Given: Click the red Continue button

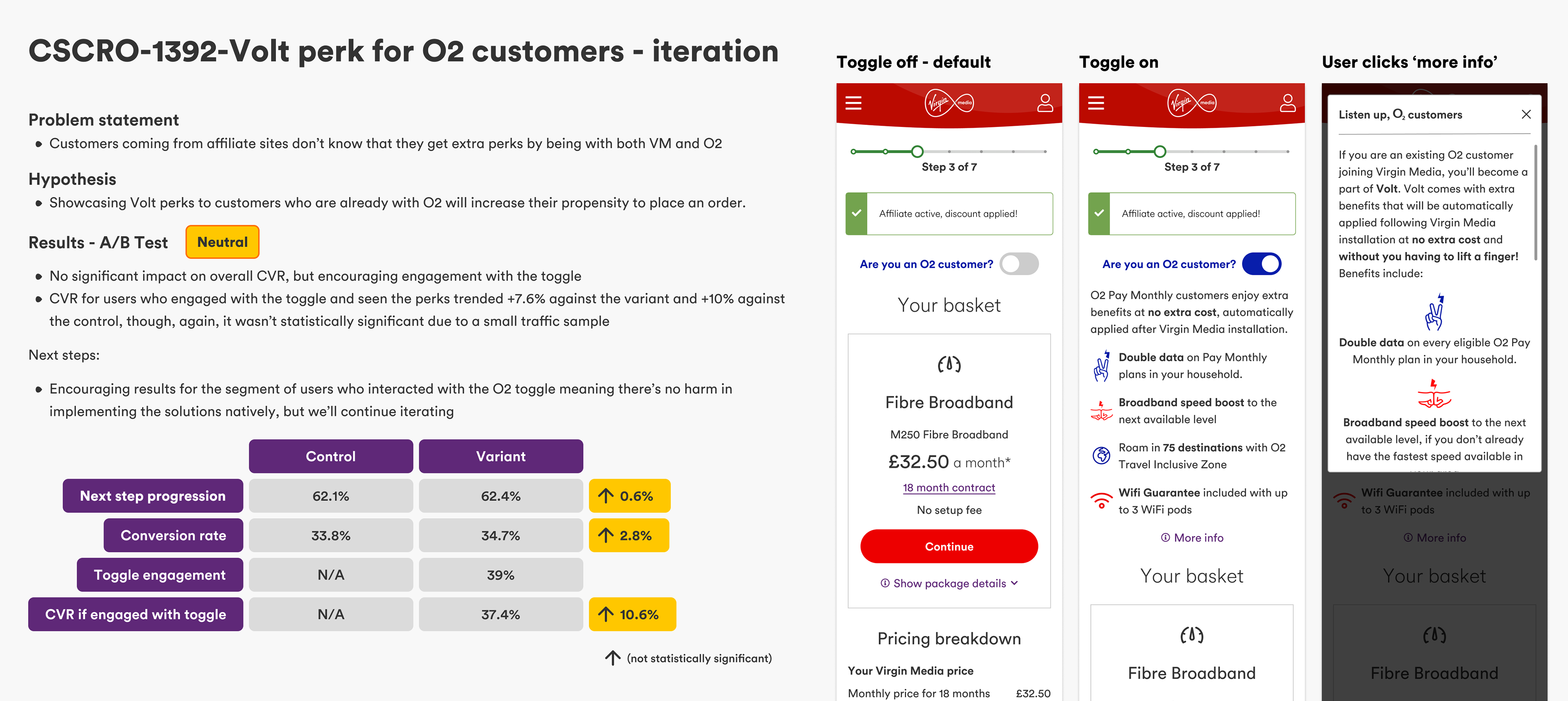Looking at the screenshot, I should click(x=949, y=546).
